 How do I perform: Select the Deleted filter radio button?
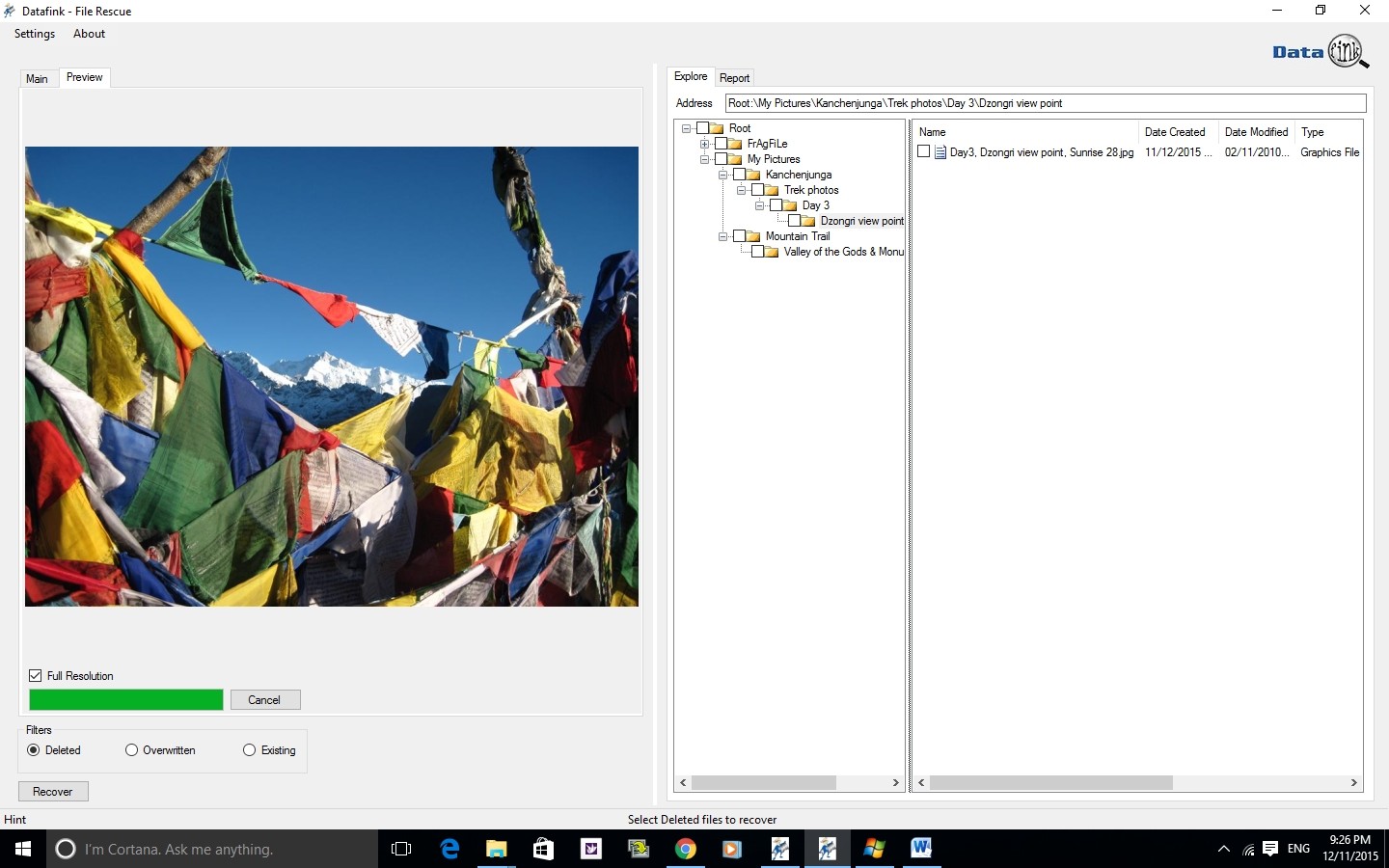pyautogui.click(x=34, y=750)
